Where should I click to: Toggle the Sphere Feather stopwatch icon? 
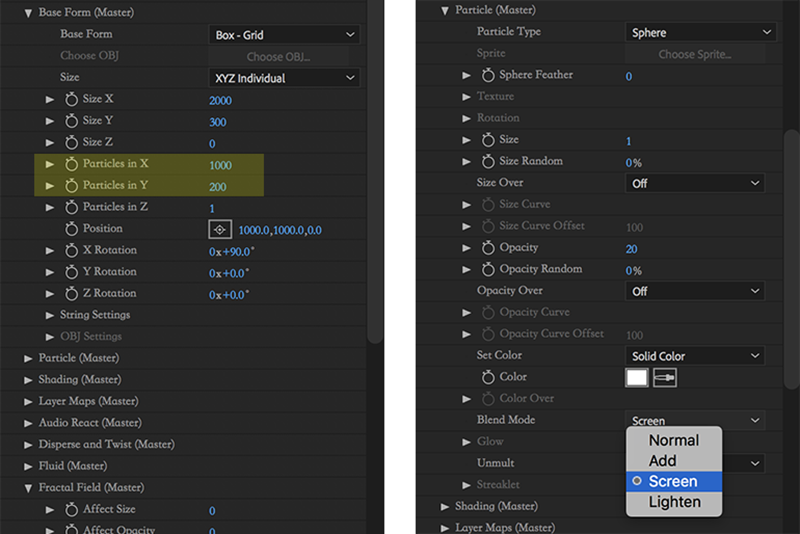(x=489, y=76)
